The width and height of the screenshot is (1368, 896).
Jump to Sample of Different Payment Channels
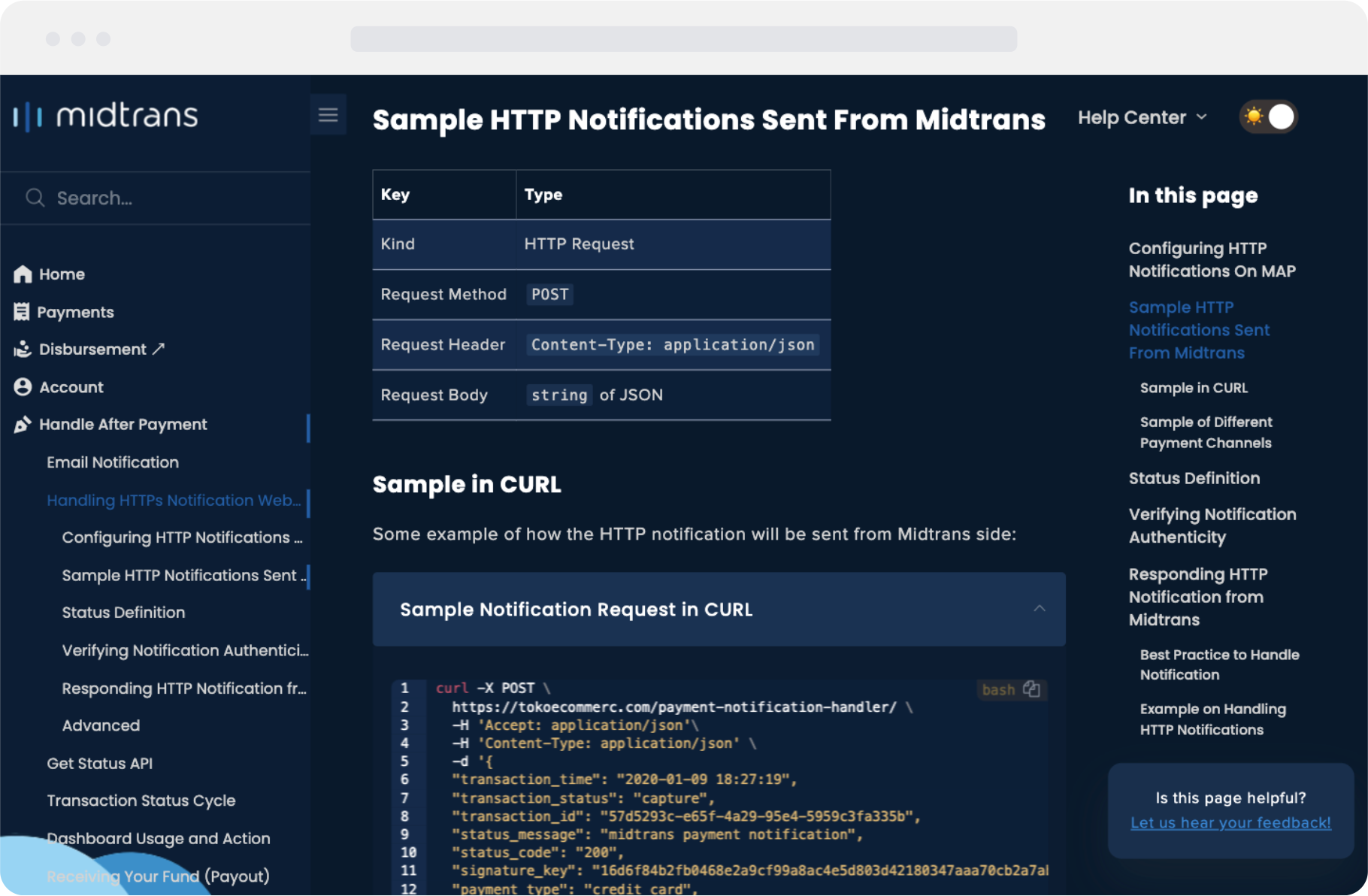tap(1206, 432)
